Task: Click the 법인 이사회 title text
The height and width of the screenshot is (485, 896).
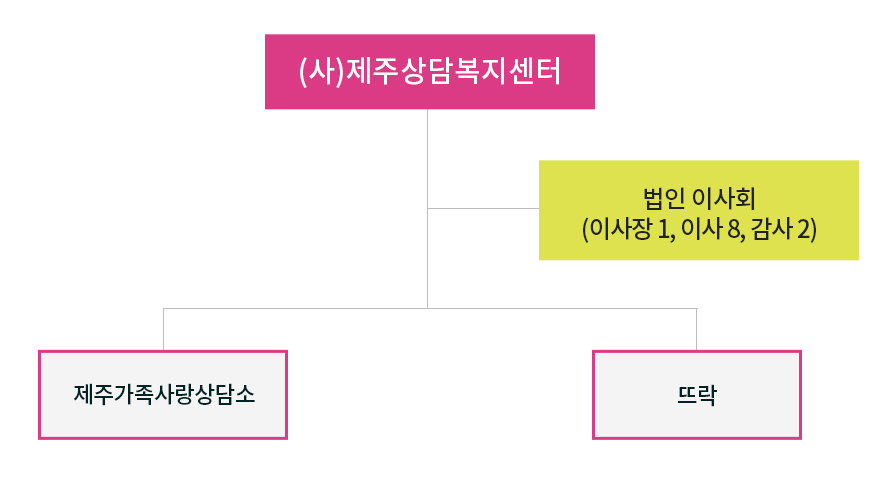Action: [x=699, y=198]
